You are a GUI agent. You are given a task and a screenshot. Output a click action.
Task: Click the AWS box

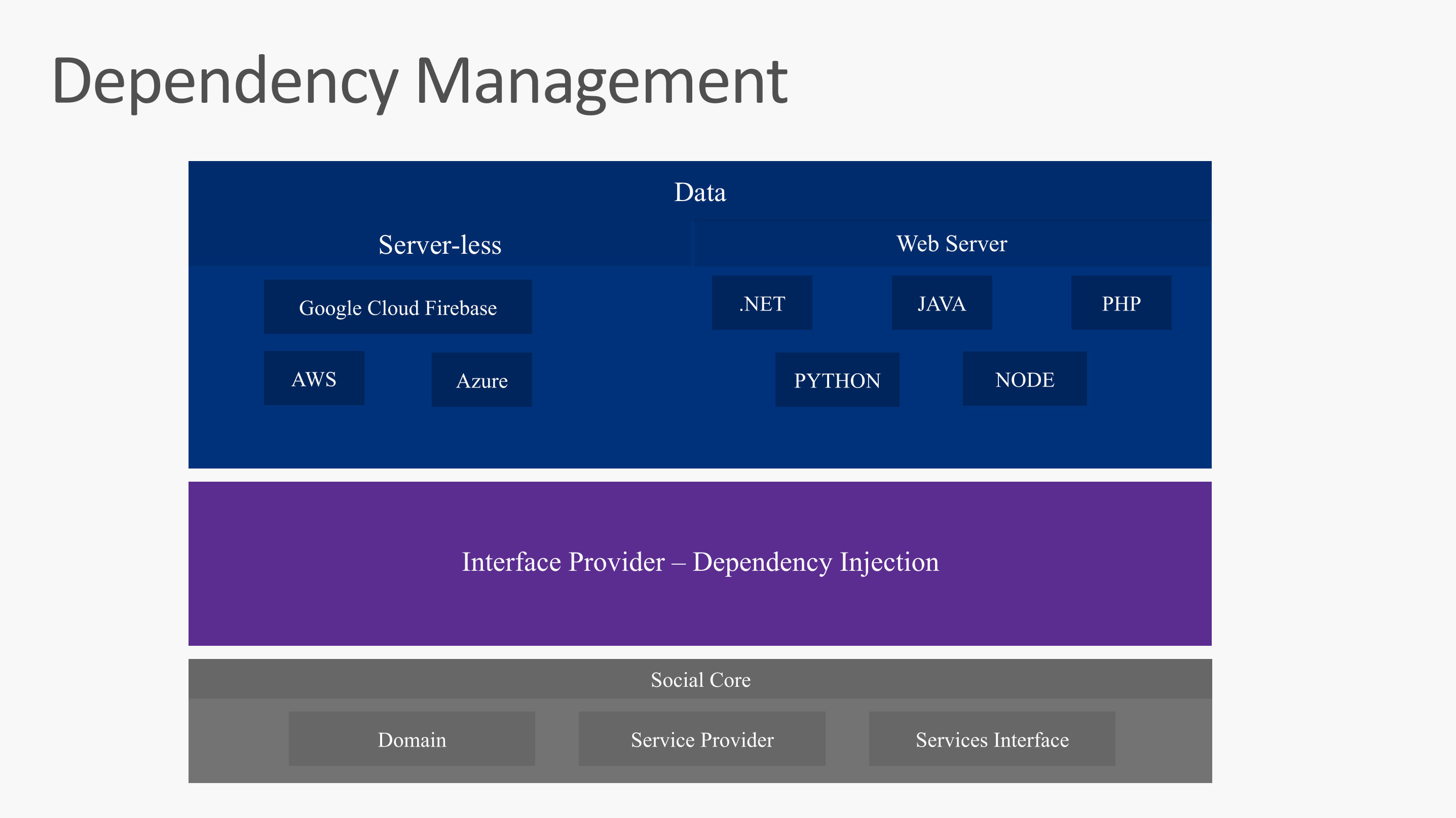click(314, 378)
